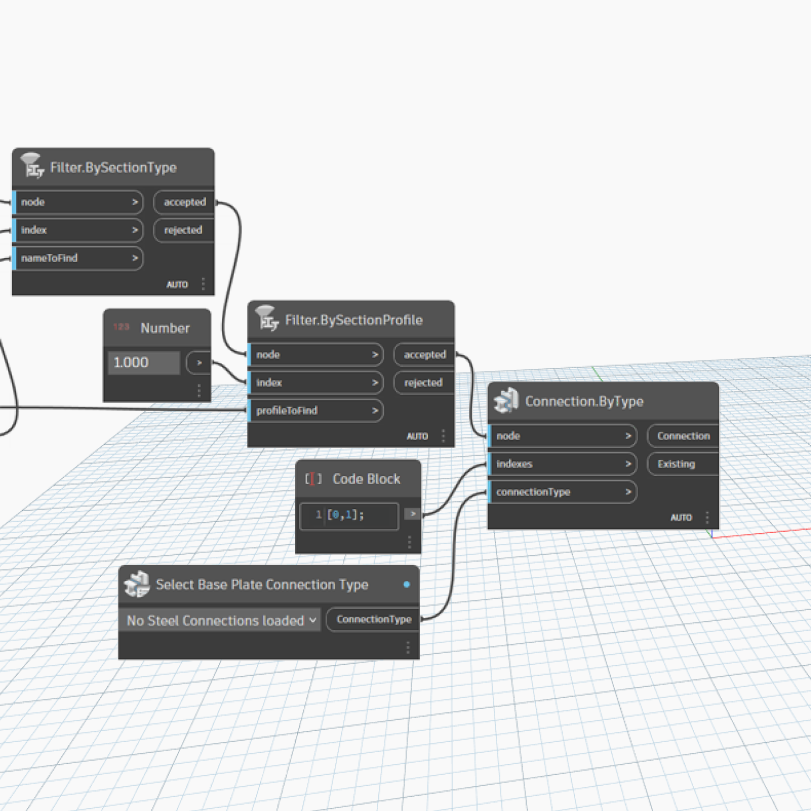Click the Select Base Plate Connection Type icon
The image size is (811, 811).
pos(137,584)
